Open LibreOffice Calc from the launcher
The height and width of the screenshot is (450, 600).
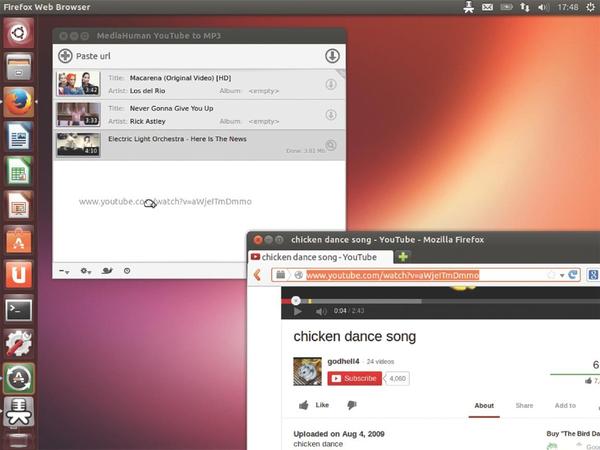(18, 170)
